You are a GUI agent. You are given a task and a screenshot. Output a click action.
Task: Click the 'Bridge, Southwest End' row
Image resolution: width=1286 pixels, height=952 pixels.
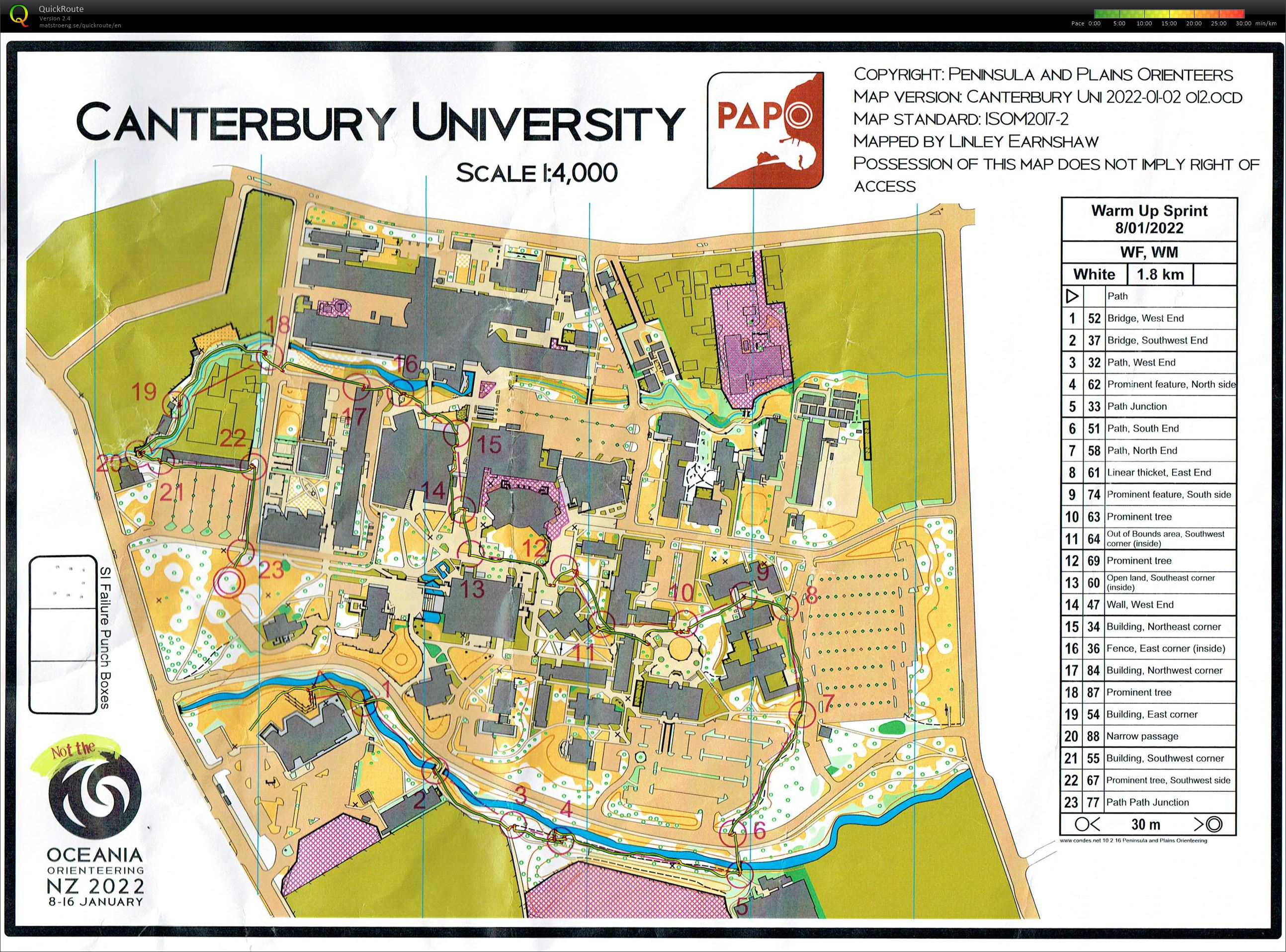[1149, 340]
